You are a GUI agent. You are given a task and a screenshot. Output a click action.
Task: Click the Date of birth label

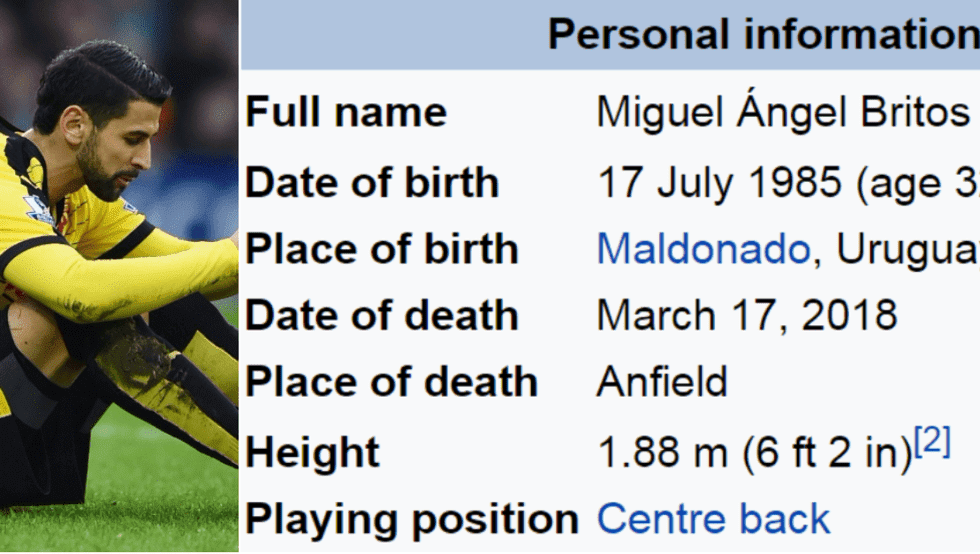click(x=372, y=182)
